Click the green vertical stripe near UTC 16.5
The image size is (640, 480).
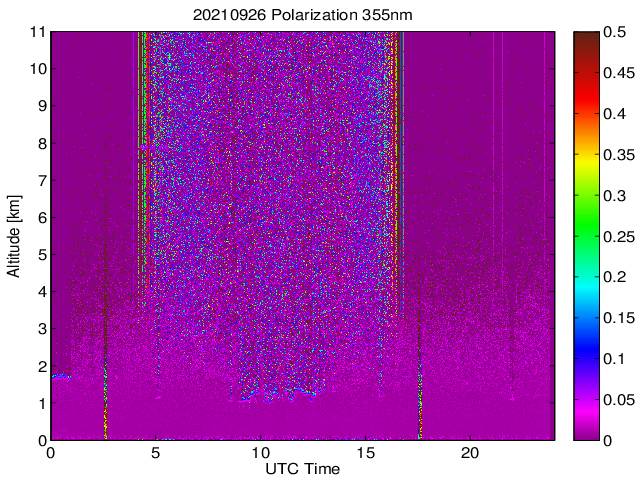pos(397,150)
